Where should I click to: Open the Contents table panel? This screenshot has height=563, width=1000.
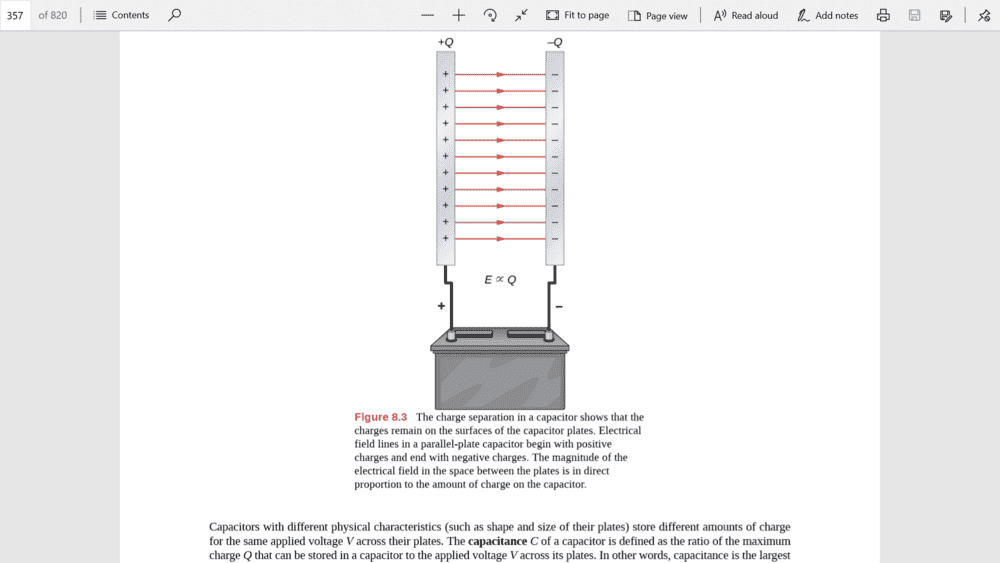(x=121, y=15)
